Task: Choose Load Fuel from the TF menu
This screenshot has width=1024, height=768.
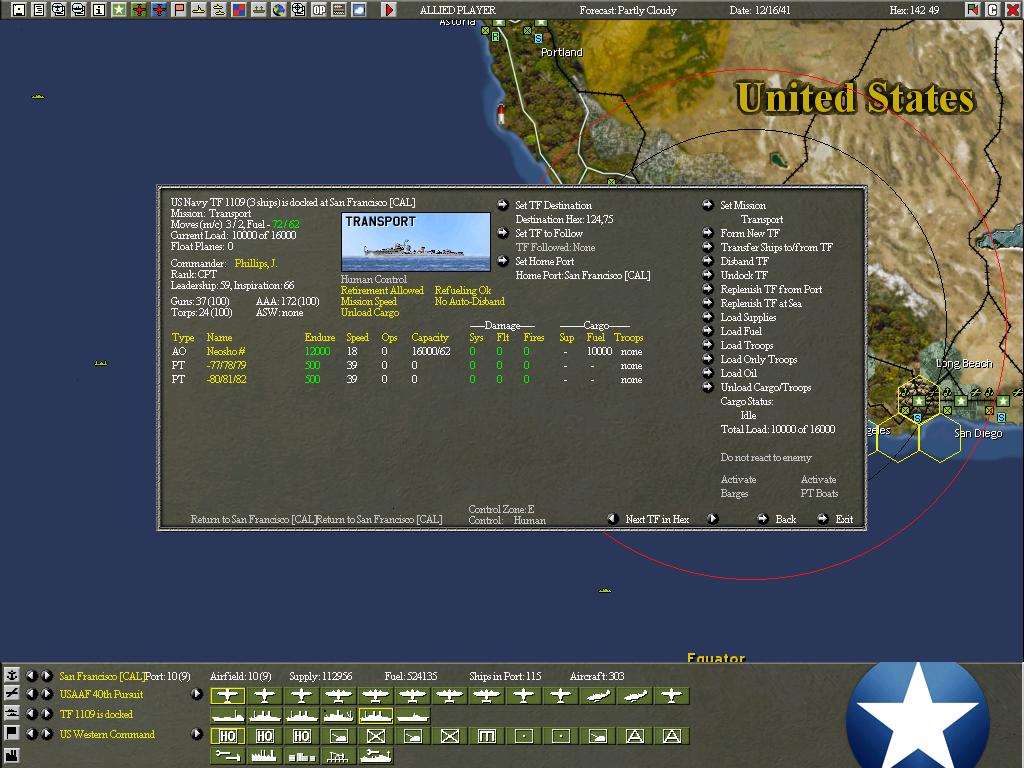Action: (x=741, y=332)
